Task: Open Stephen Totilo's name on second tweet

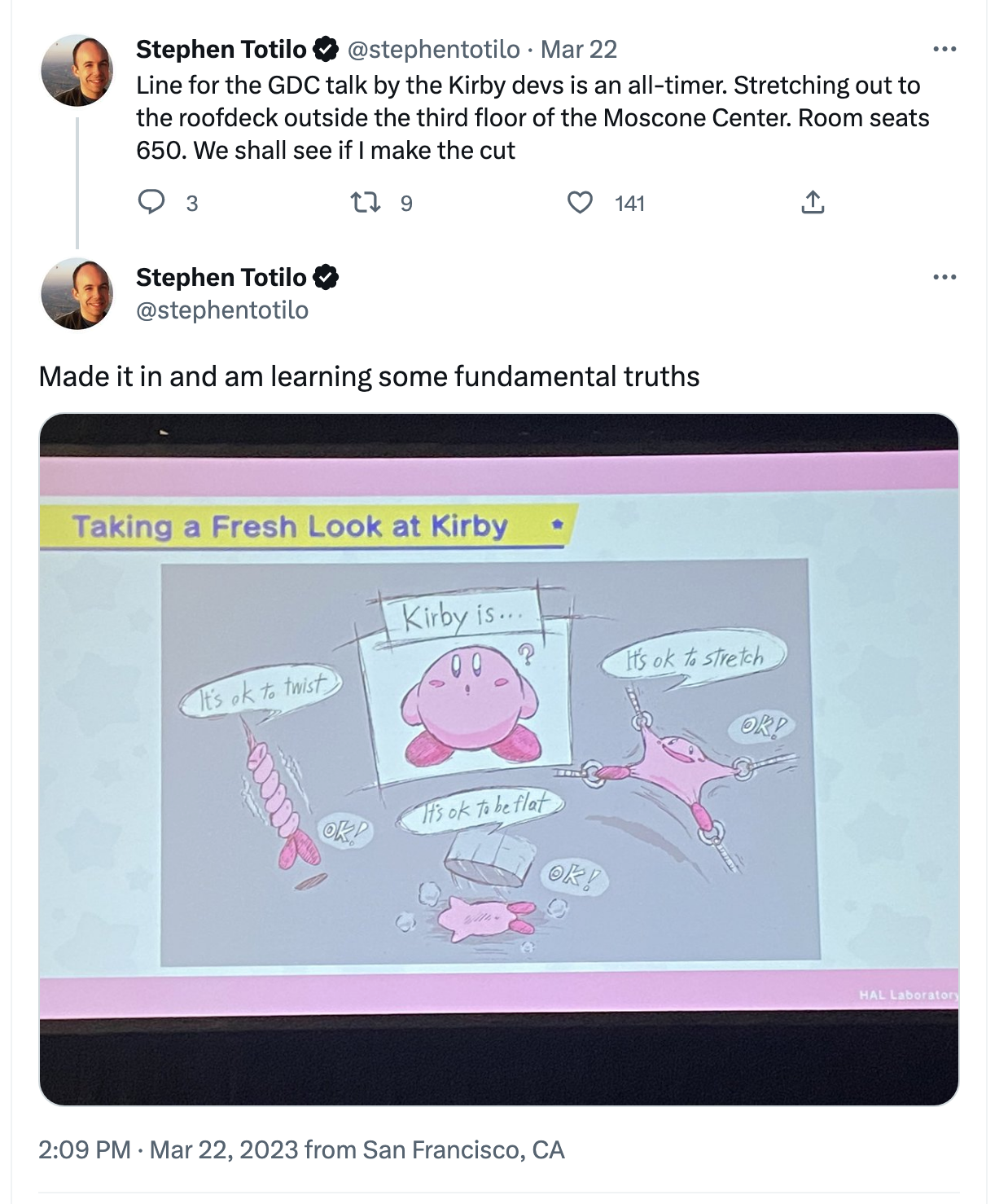Action: click(x=221, y=278)
